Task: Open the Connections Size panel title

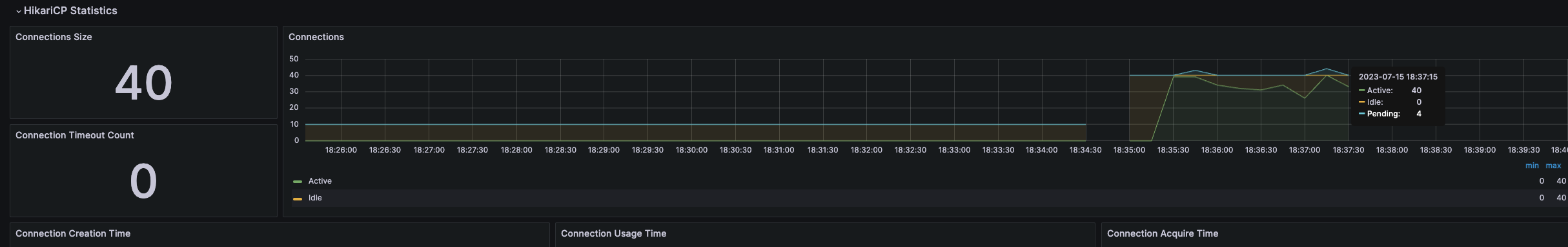Action: pos(54,37)
